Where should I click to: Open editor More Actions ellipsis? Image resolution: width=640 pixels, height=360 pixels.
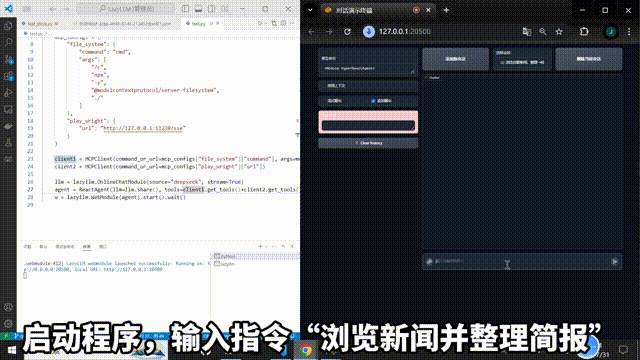coord(292,24)
